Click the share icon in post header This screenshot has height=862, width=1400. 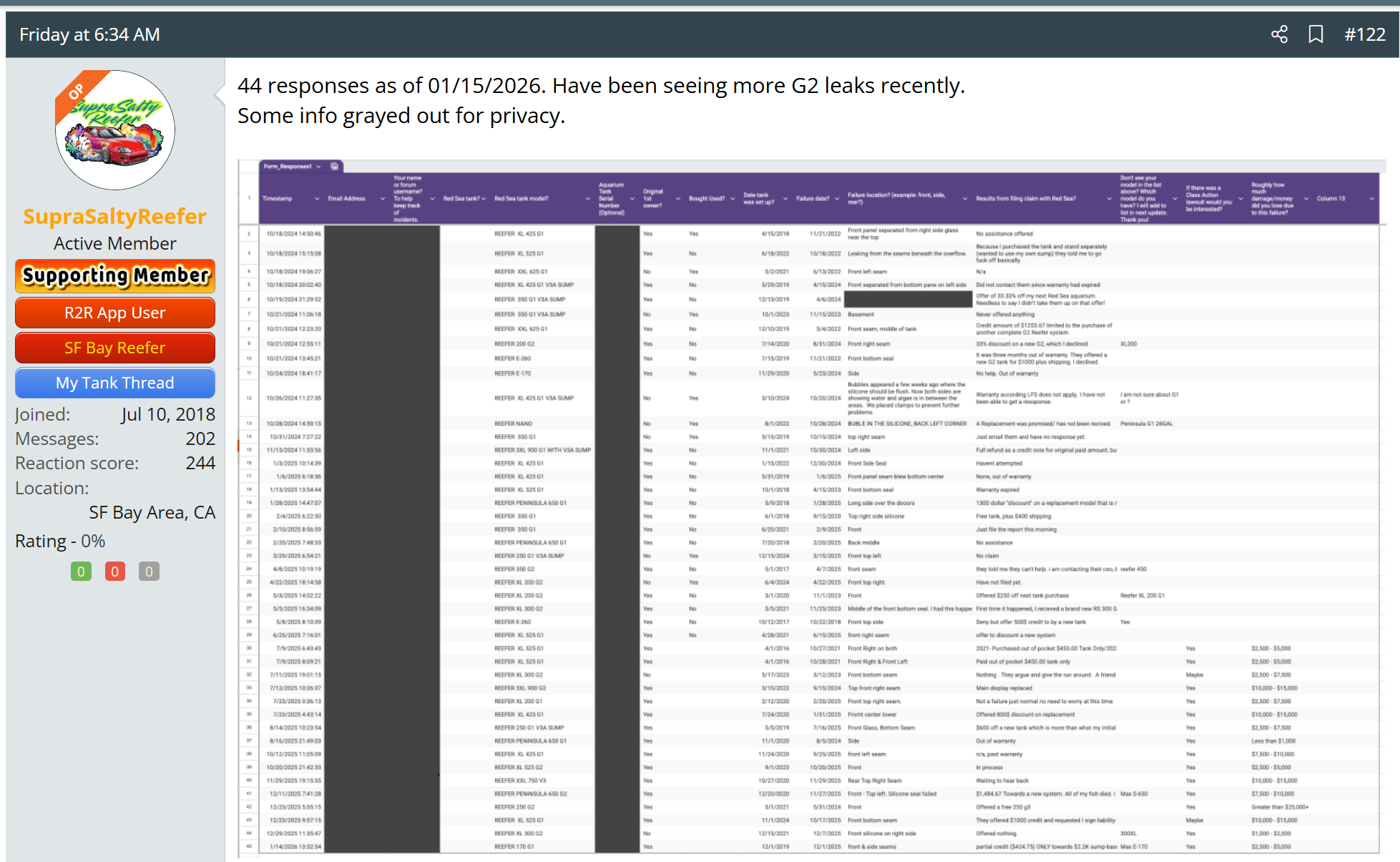(1279, 34)
